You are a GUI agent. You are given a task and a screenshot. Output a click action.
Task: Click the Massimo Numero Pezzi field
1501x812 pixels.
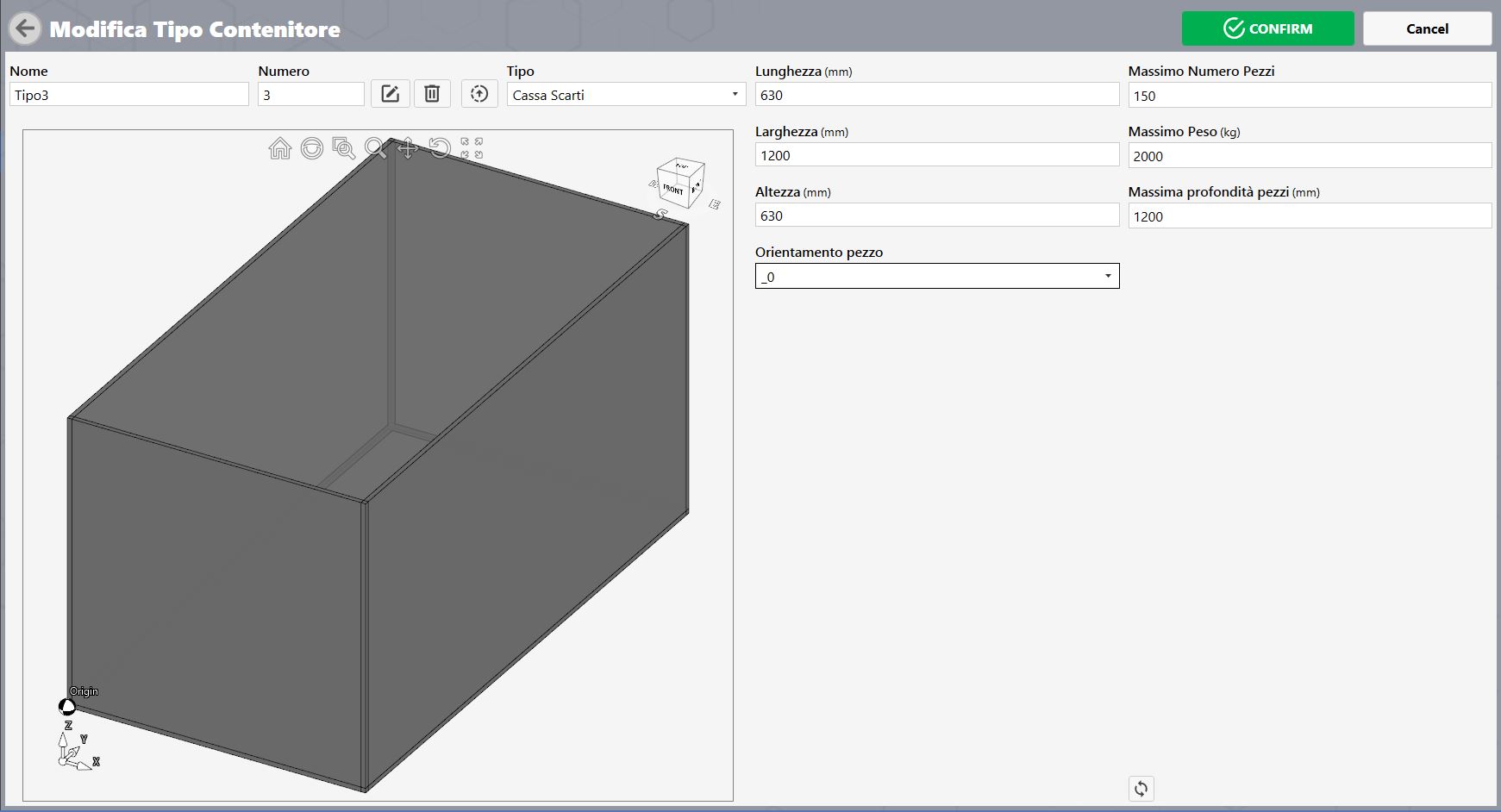[1310, 96]
